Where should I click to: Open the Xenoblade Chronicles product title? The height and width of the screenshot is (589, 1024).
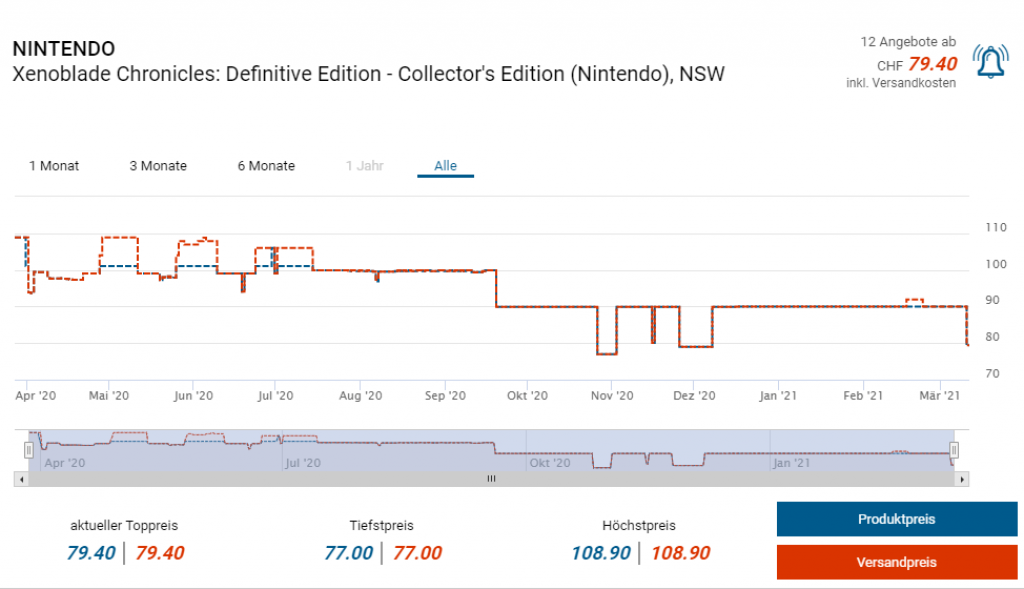tap(368, 75)
